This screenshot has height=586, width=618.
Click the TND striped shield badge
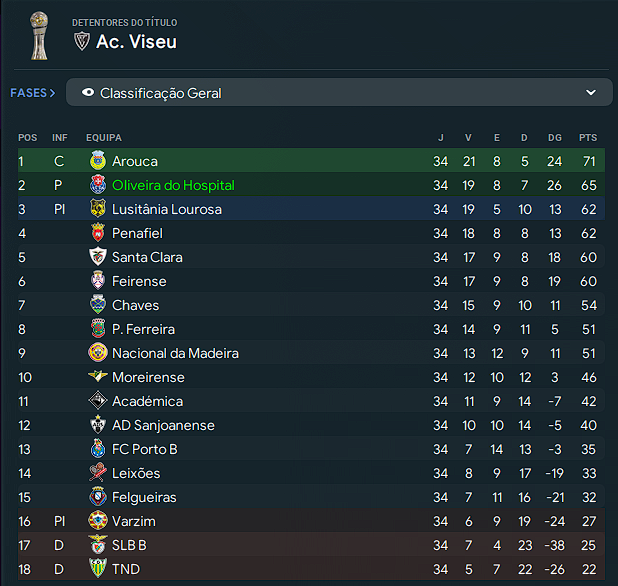(x=97, y=568)
